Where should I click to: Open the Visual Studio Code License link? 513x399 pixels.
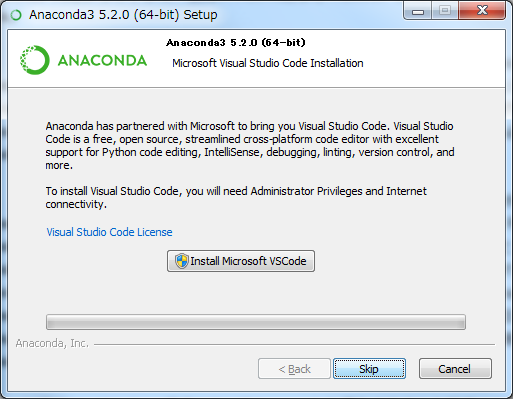click(x=109, y=232)
